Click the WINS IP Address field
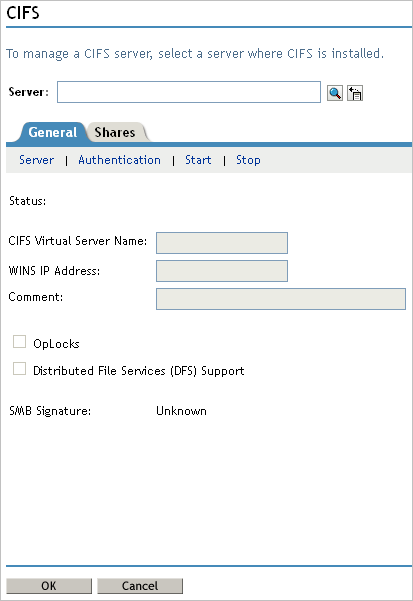Screen dimensions: 413x601 (222, 271)
